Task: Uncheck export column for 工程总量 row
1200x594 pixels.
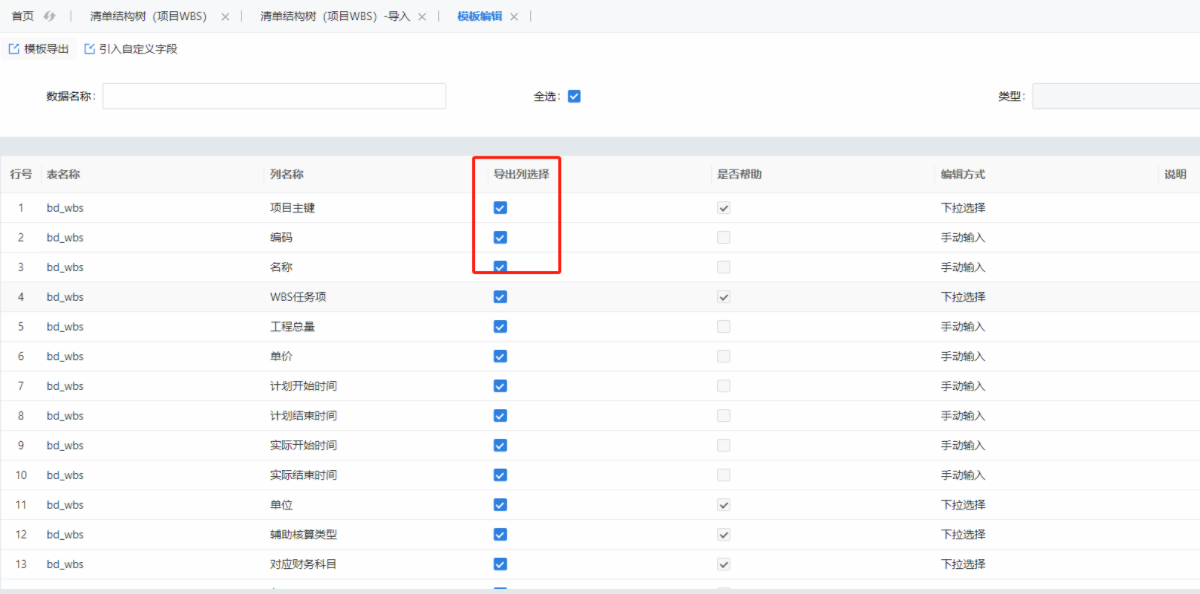Action: pos(500,326)
